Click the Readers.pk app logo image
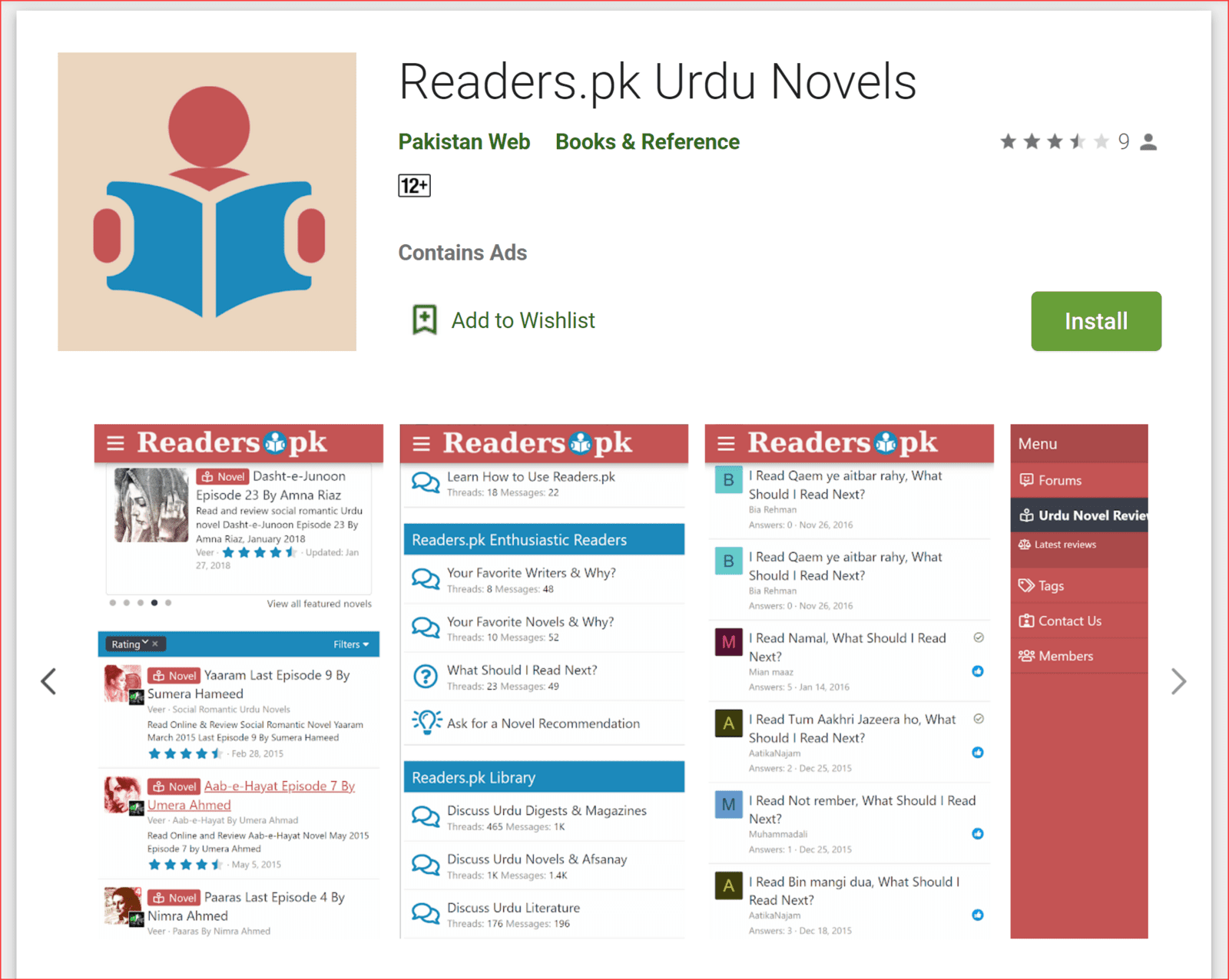 [x=207, y=202]
